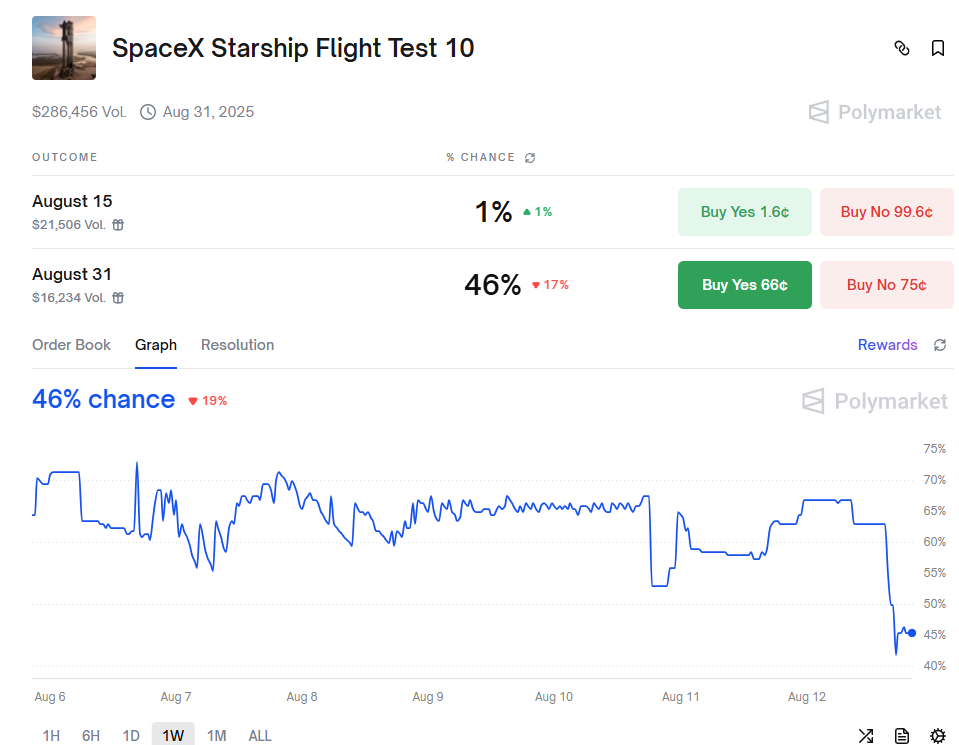
Task: Select the Graph tab
Action: click(x=156, y=345)
